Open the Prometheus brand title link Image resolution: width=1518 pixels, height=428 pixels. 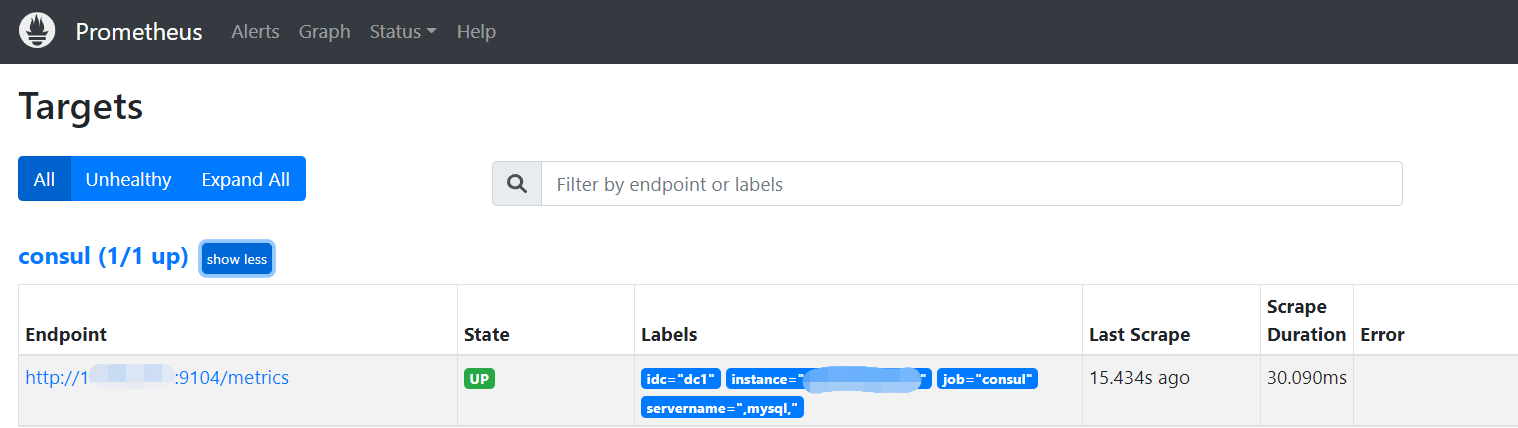pyautogui.click(x=139, y=32)
